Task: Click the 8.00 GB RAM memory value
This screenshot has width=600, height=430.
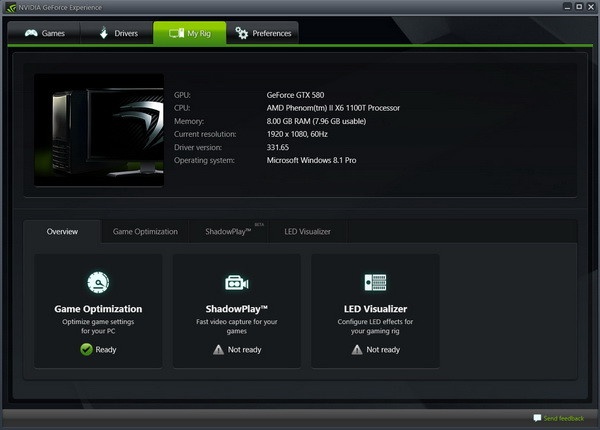Action: pyautogui.click(x=316, y=121)
